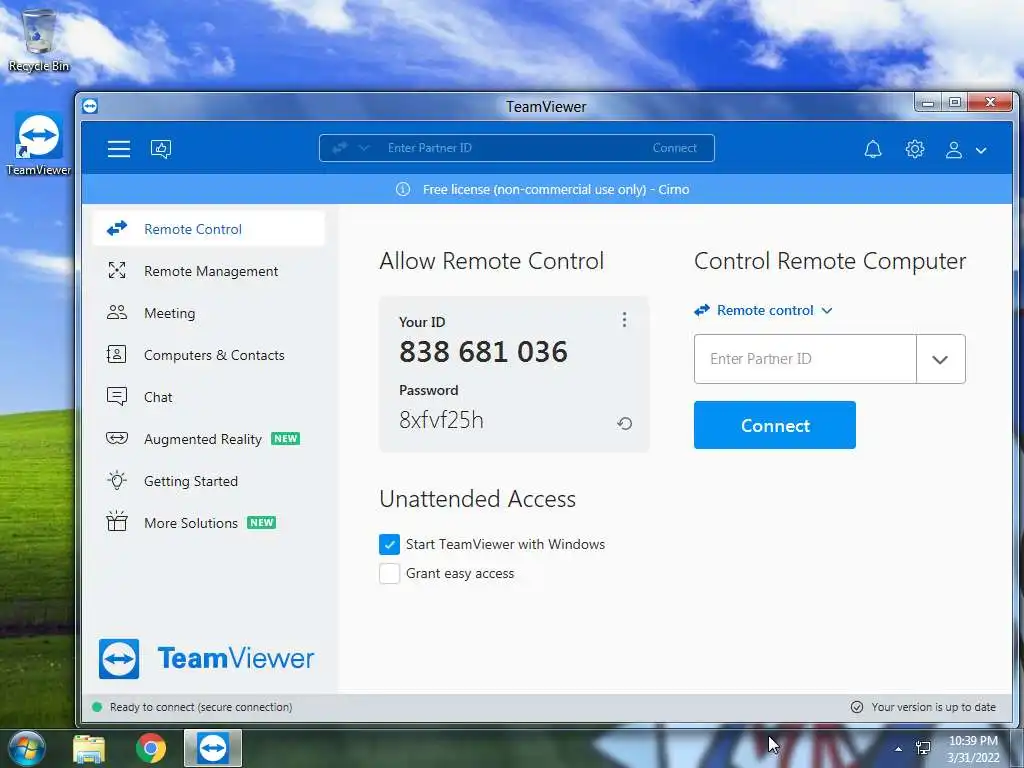Click the Augmented Reality glasses icon
1024x768 pixels.
pyautogui.click(x=117, y=438)
